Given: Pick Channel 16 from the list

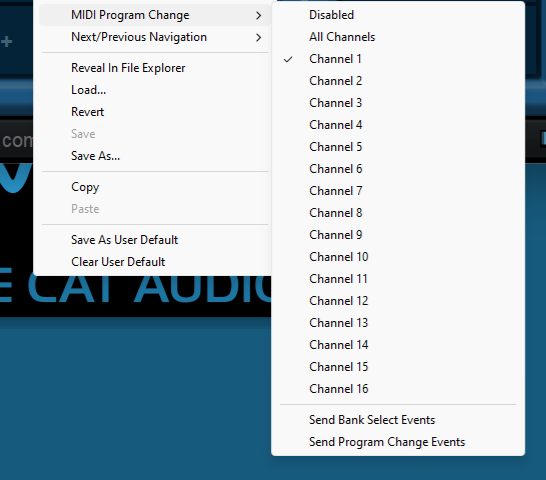Looking at the screenshot, I should pos(398,389).
